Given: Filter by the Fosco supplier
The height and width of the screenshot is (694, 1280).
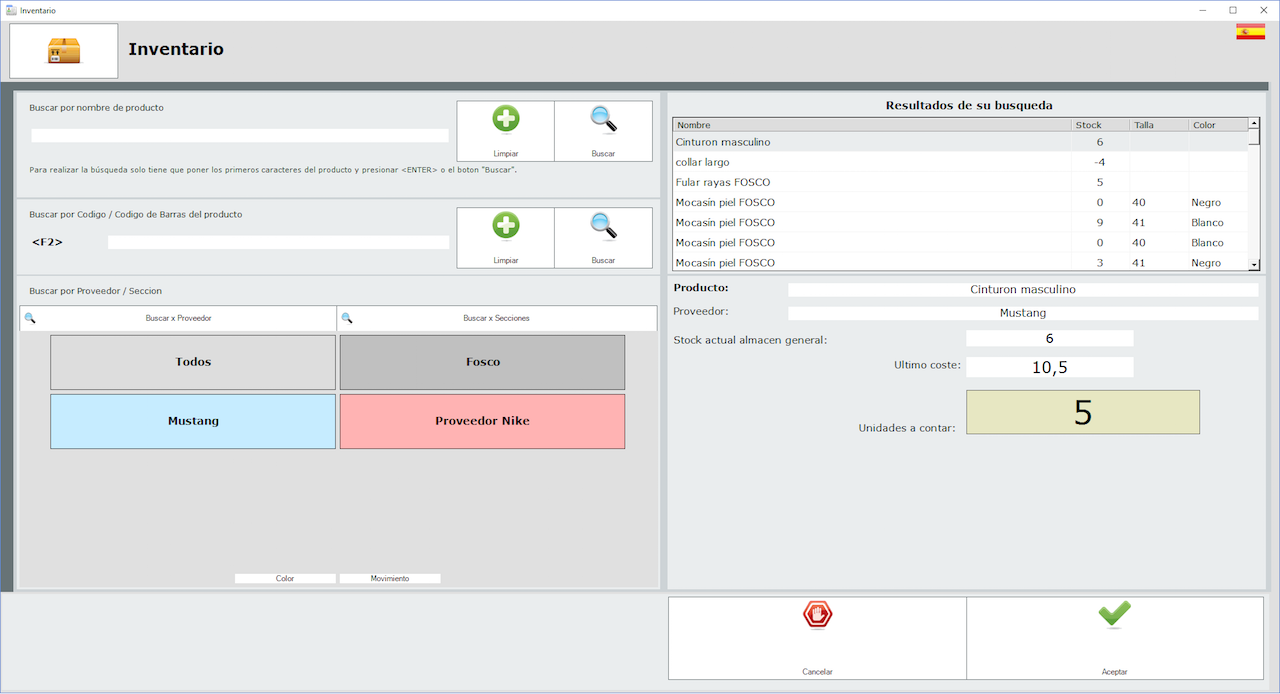Looking at the screenshot, I should (x=482, y=362).
